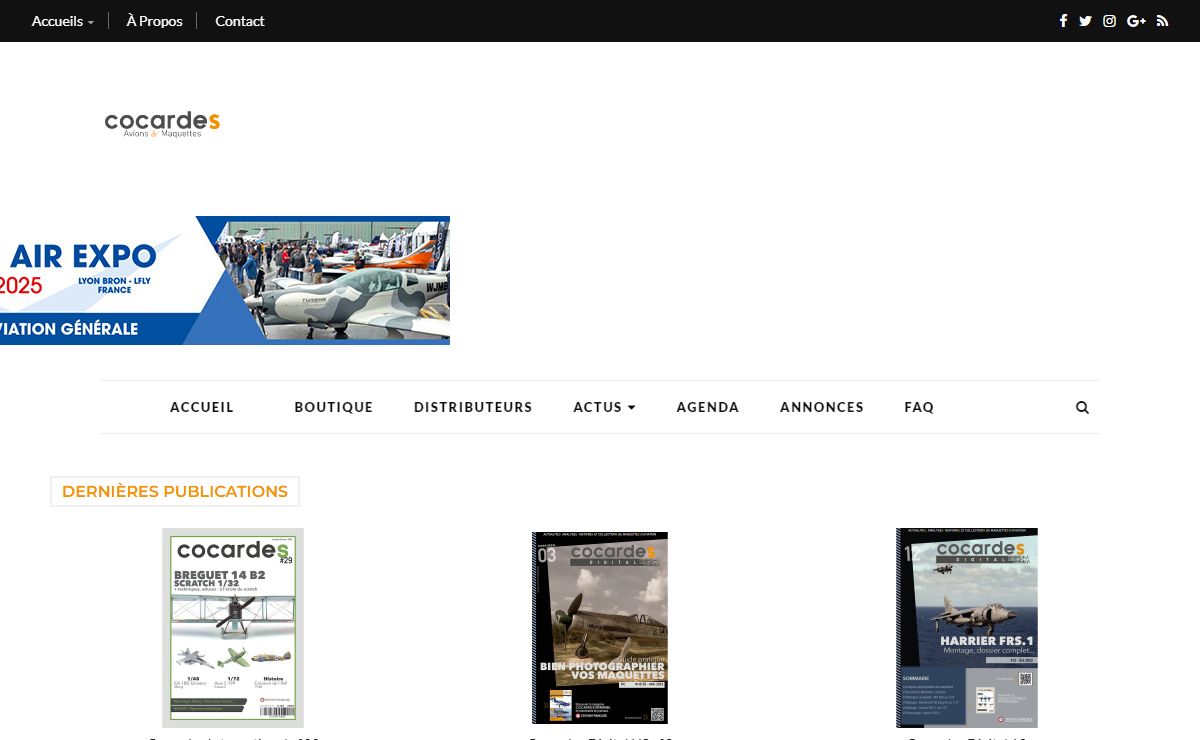Open the Harrier FRS.1 magazine cover

click(x=967, y=627)
